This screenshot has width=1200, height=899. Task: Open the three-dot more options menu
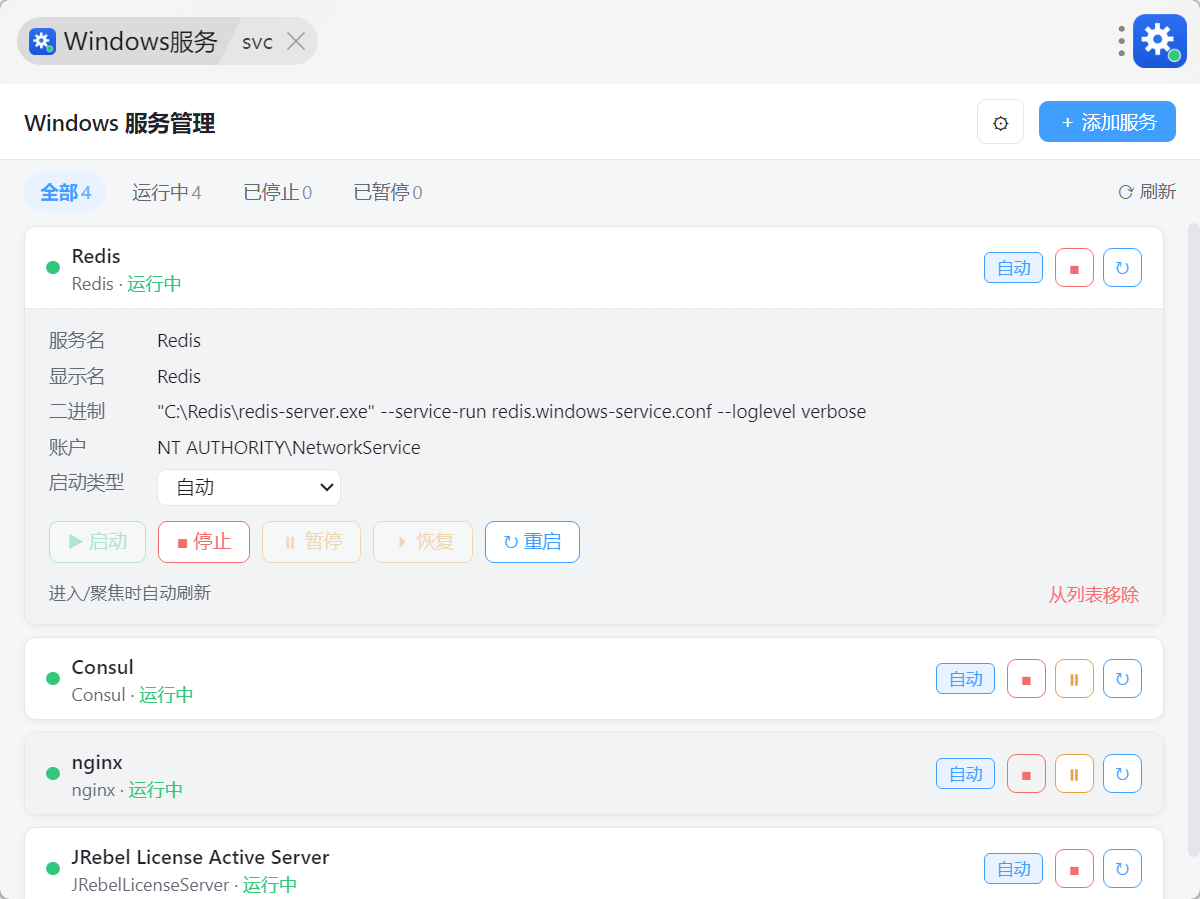[1122, 41]
